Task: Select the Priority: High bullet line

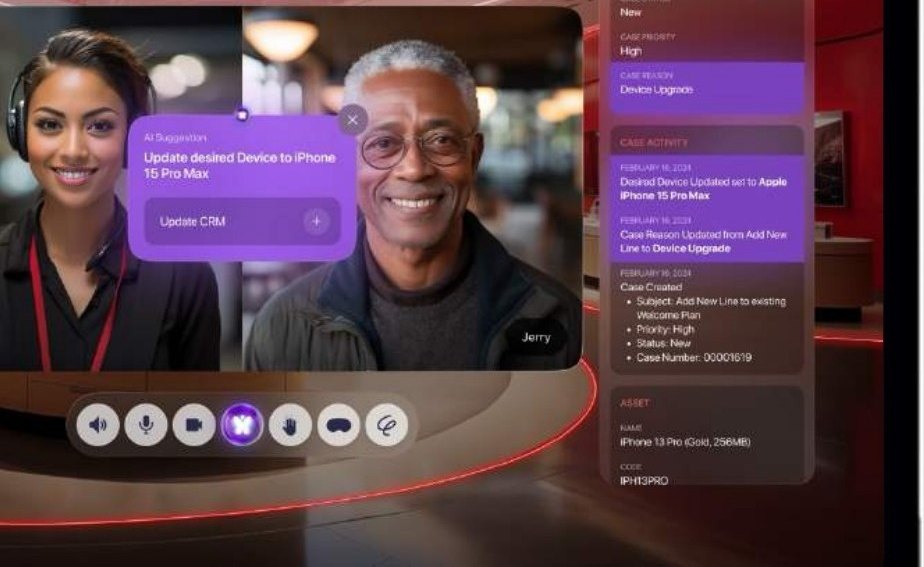Action: click(x=665, y=329)
